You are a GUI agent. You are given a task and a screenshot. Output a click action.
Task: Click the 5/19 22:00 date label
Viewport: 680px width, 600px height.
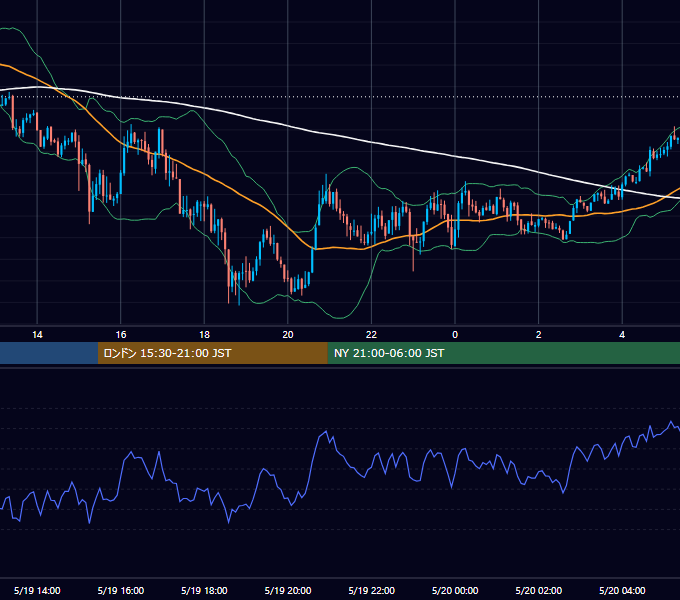[372, 590]
